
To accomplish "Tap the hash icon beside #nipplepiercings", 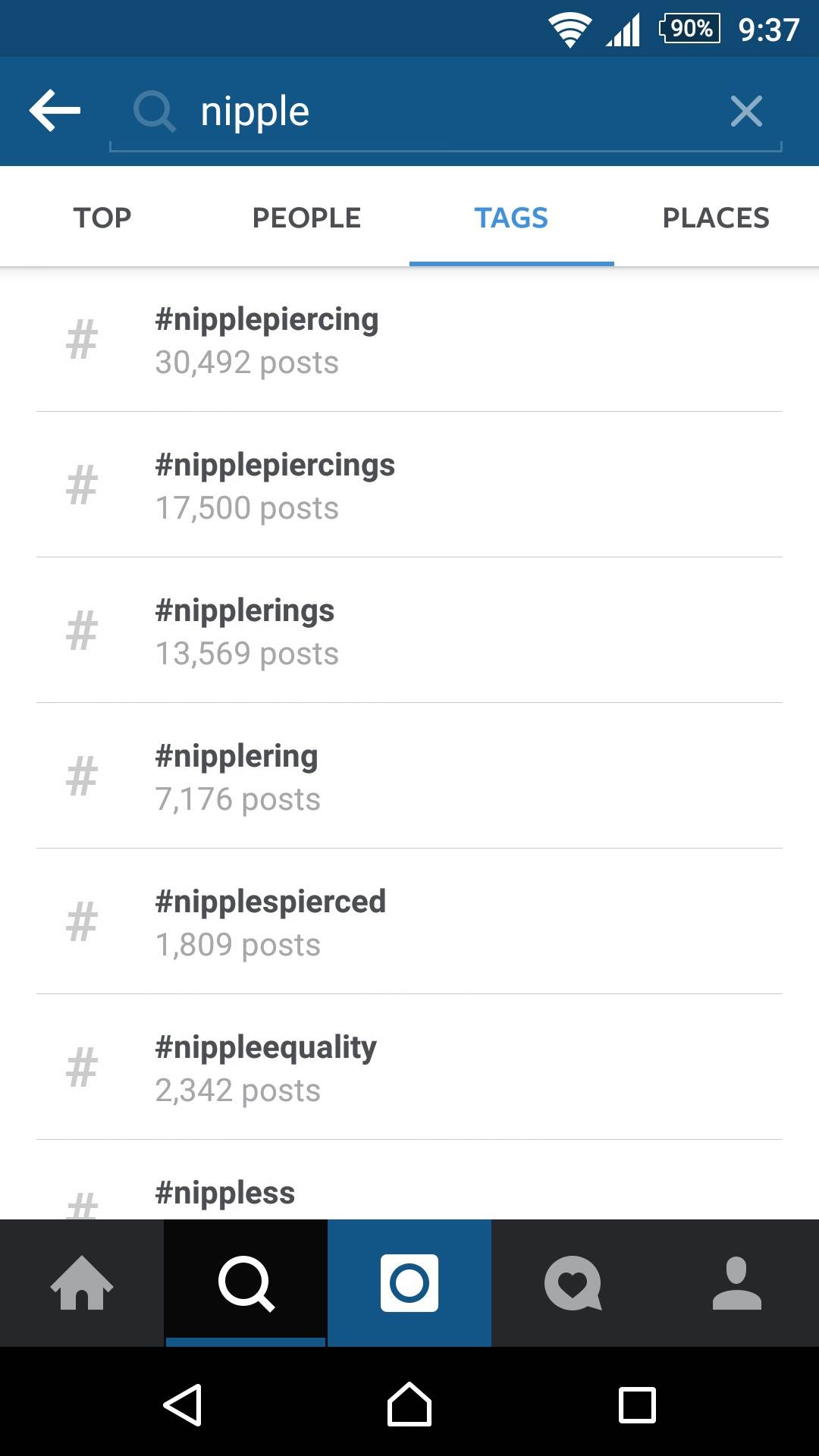I will [x=82, y=485].
